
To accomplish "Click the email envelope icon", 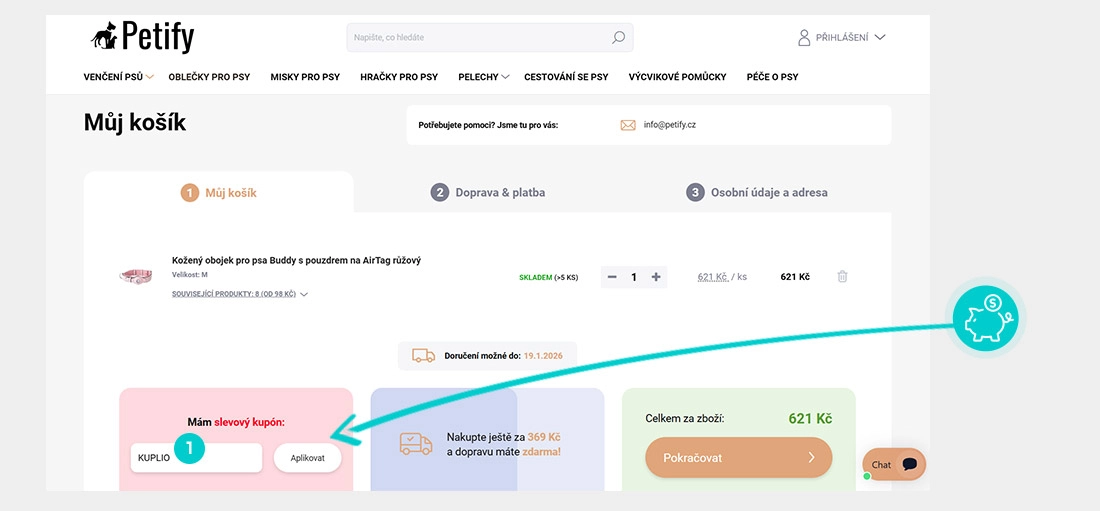I will 628,125.
